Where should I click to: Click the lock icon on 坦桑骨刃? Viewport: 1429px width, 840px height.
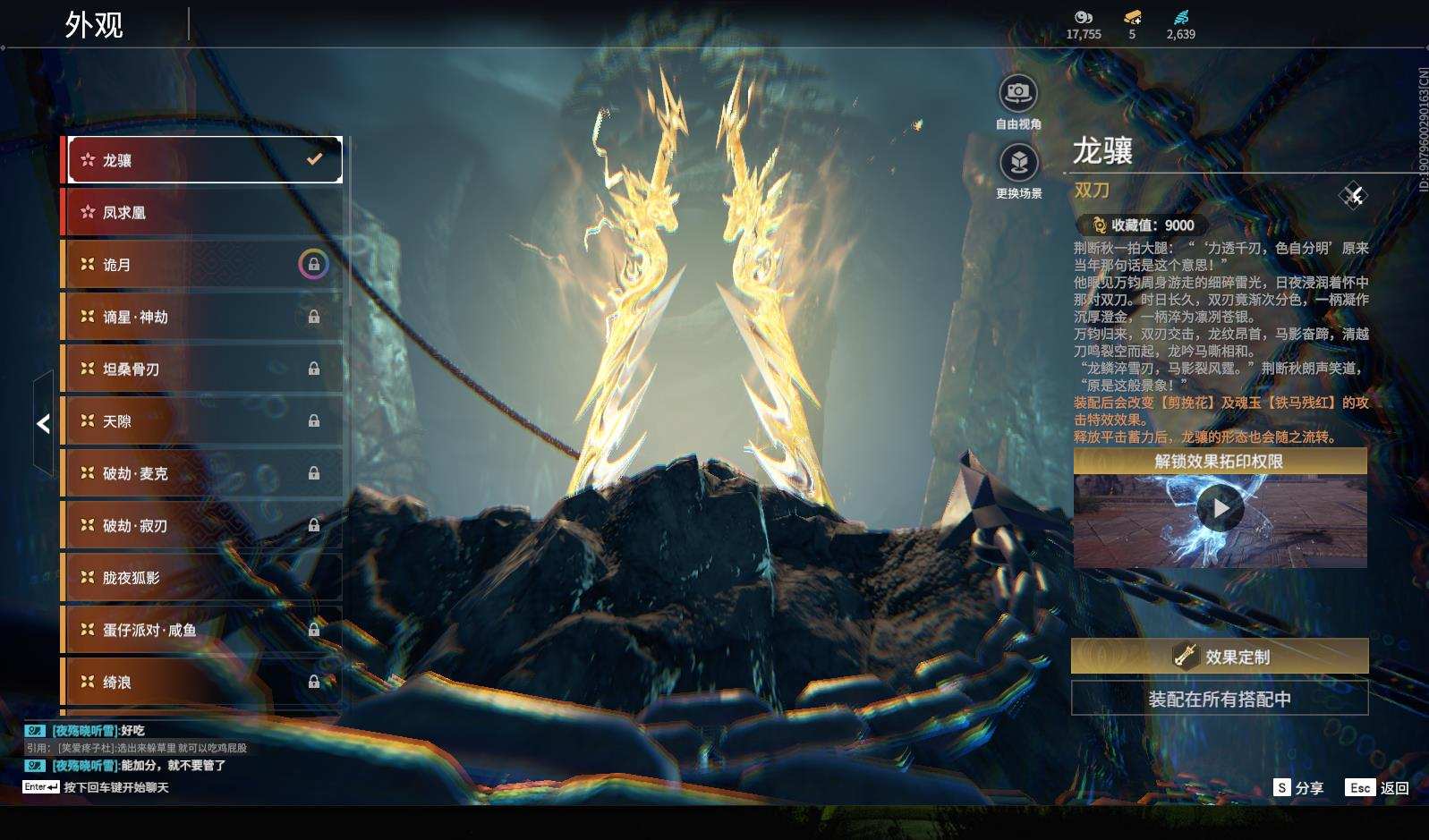(x=314, y=369)
